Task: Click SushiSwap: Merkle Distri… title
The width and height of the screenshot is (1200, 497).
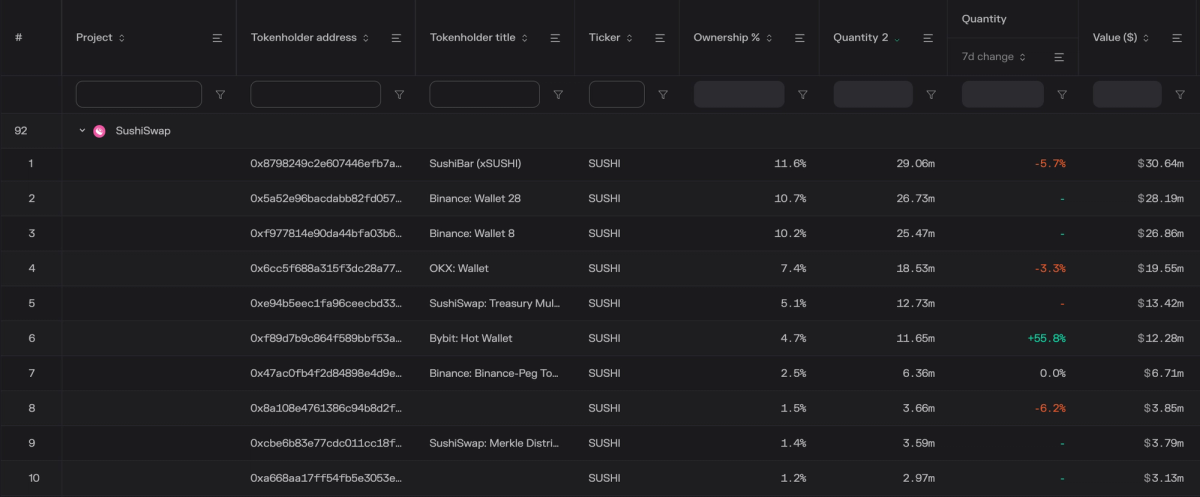Action: (494, 442)
